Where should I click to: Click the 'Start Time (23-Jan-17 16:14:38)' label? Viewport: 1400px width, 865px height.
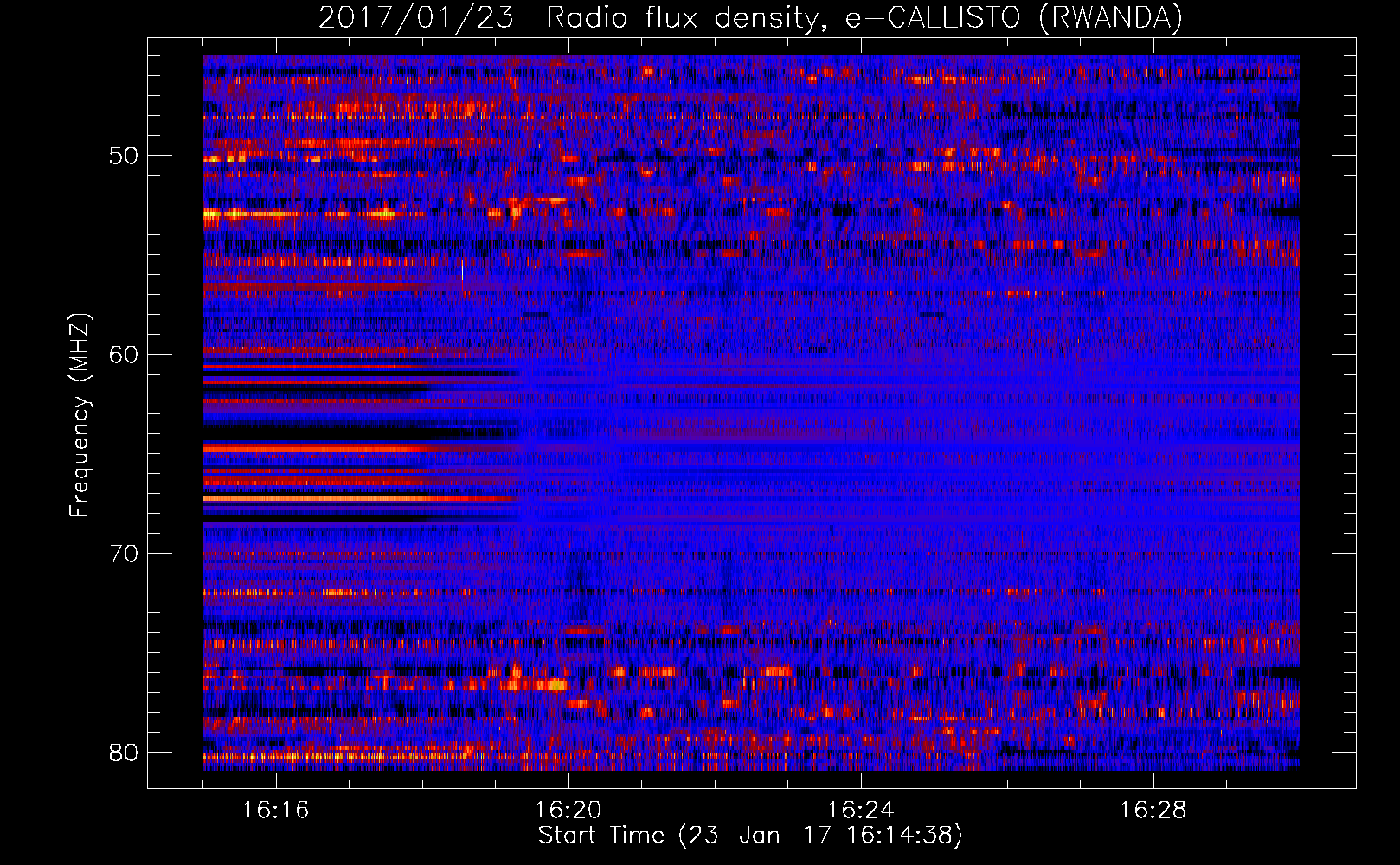[750, 836]
